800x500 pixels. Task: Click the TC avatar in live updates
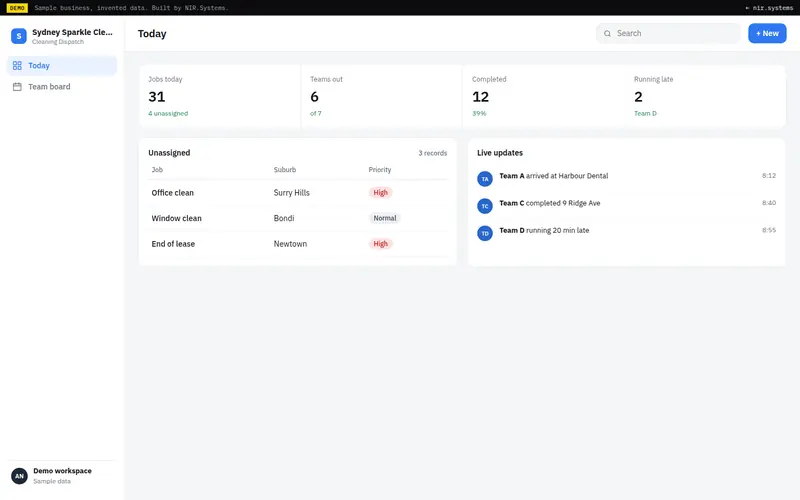point(485,206)
